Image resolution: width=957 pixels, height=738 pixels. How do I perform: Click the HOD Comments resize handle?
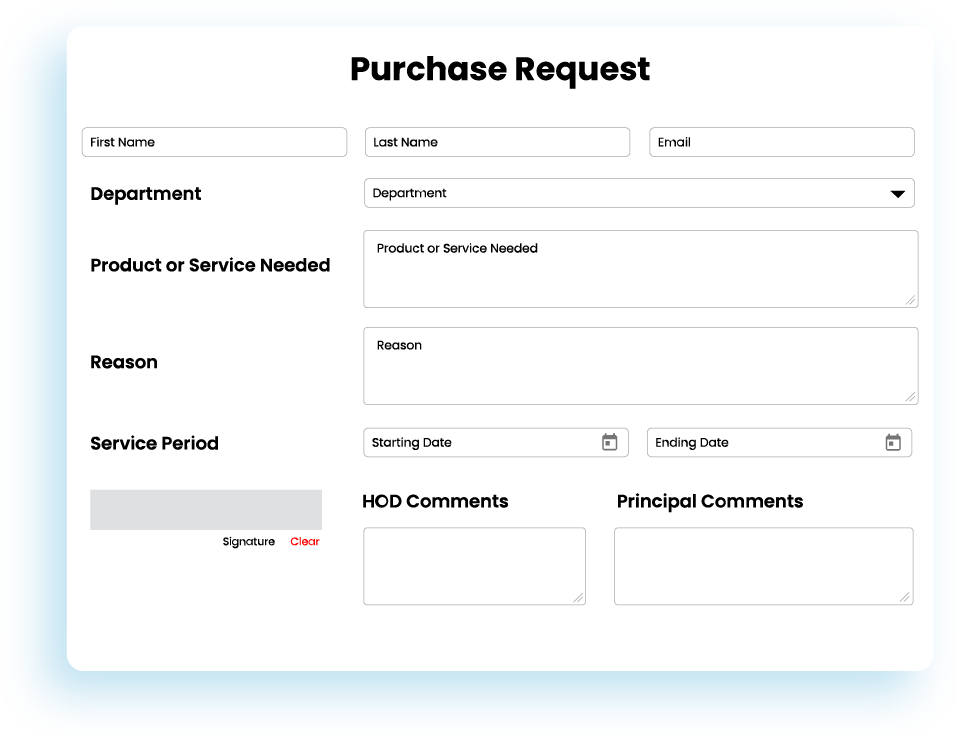578,597
